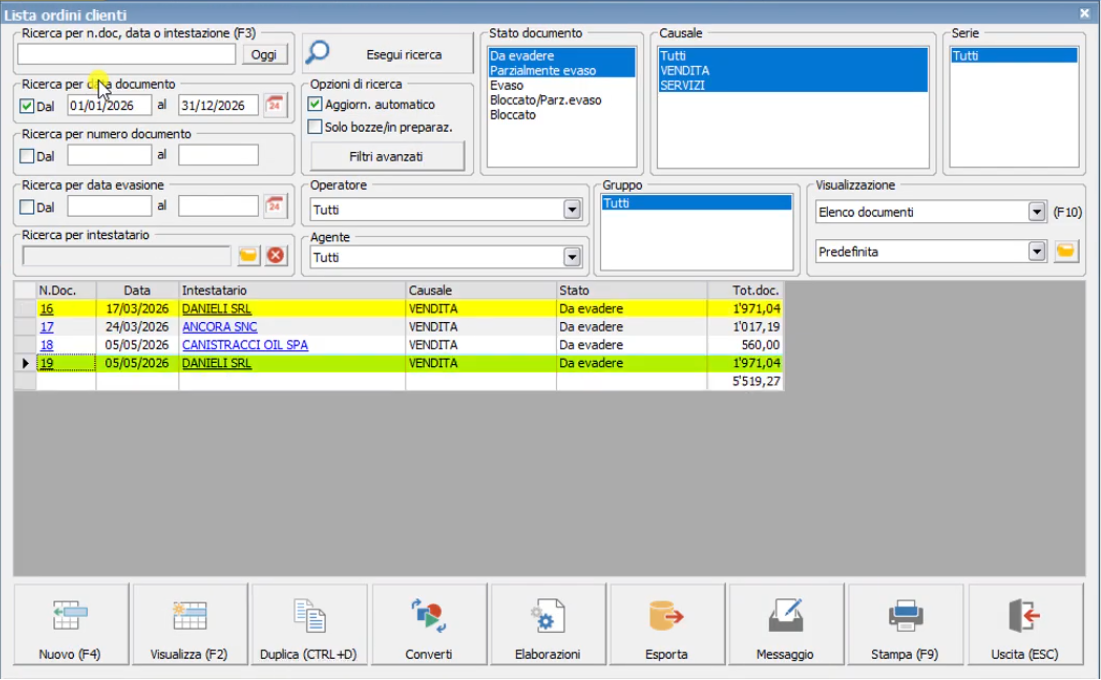This screenshot has height=680, width=1101.
Task: Click the Nuovo (F4) new order icon
Action: point(70,615)
